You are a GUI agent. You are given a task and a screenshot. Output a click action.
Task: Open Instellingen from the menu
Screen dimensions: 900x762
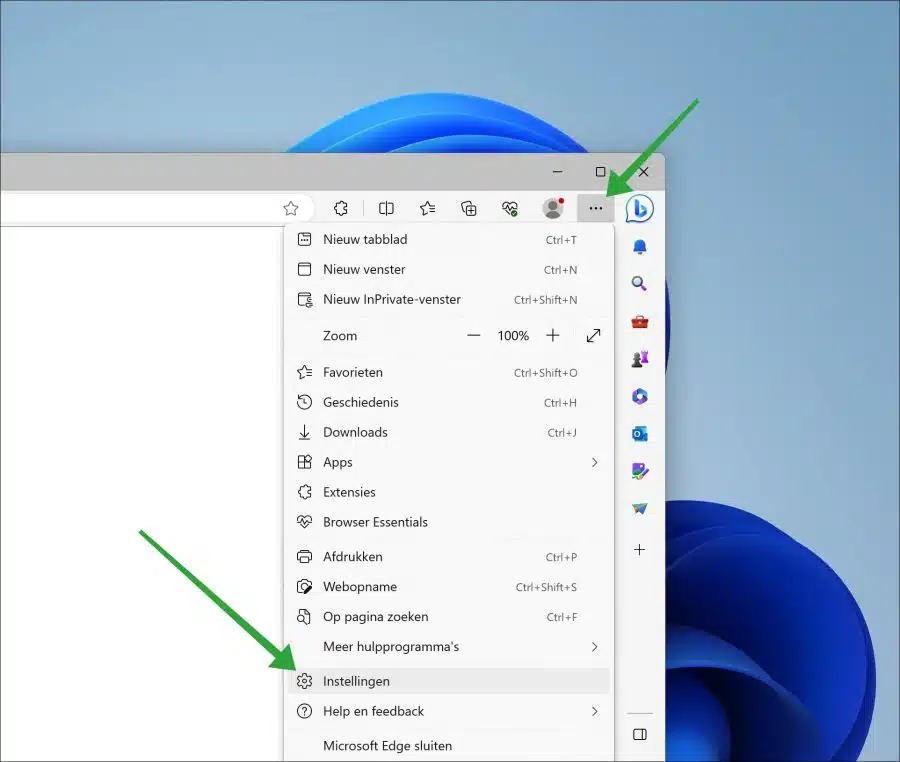click(449, 681)
